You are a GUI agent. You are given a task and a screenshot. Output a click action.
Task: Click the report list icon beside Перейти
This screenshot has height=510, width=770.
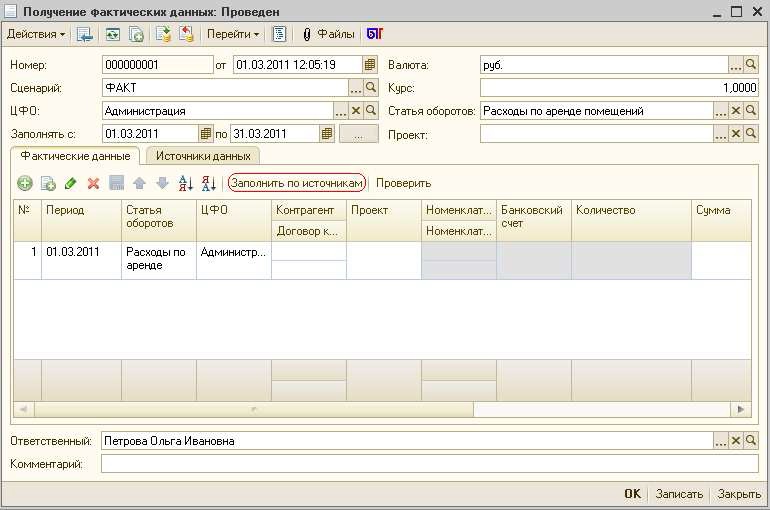click(279, 34)
